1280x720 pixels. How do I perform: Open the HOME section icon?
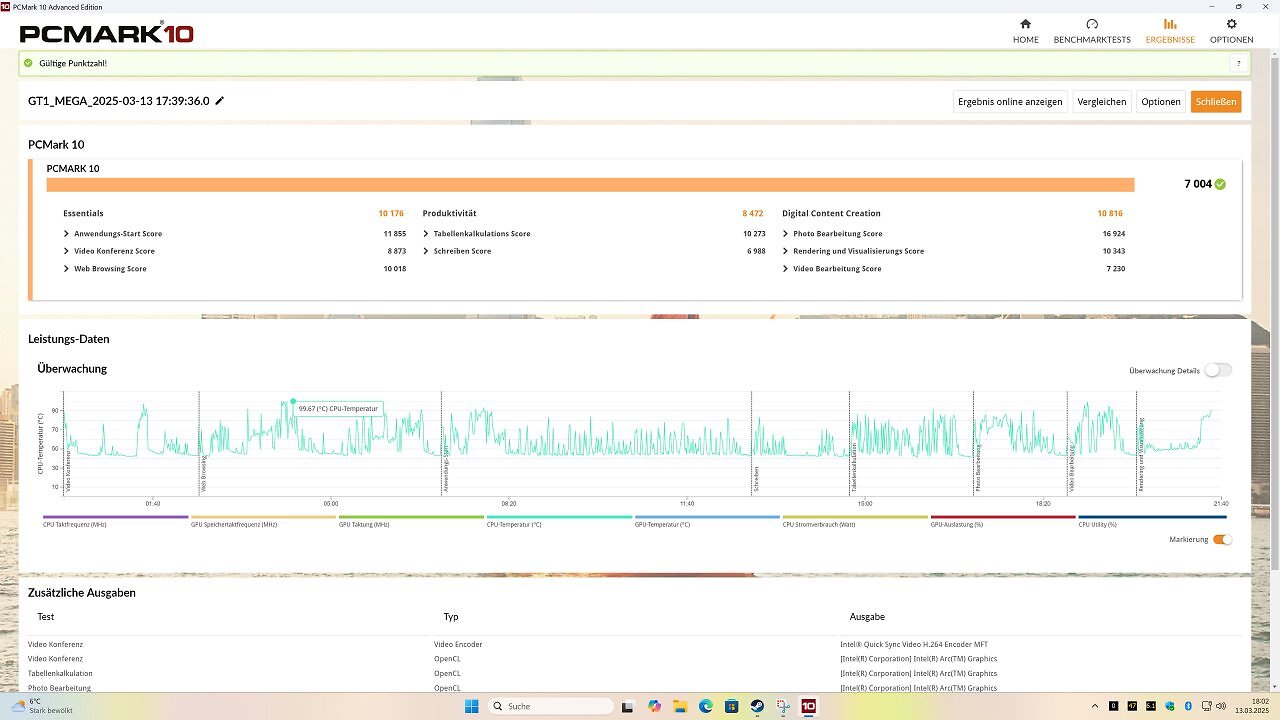(x=1025, y=24)
